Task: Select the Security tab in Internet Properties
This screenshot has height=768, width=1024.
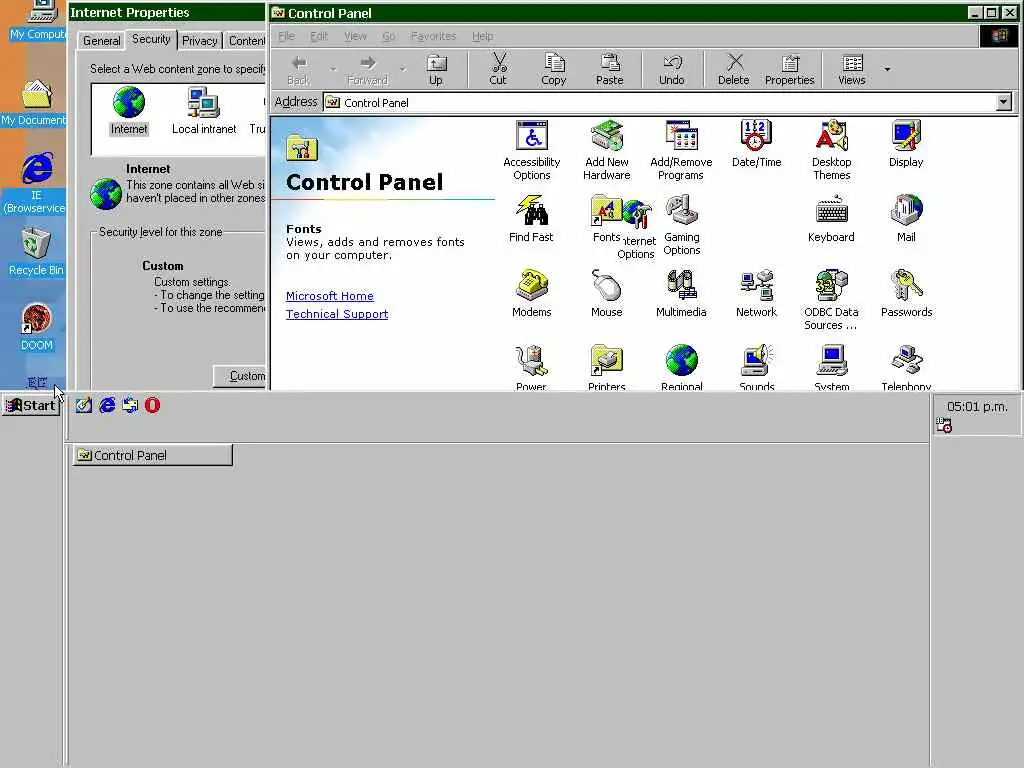Action: coord(151,39)
